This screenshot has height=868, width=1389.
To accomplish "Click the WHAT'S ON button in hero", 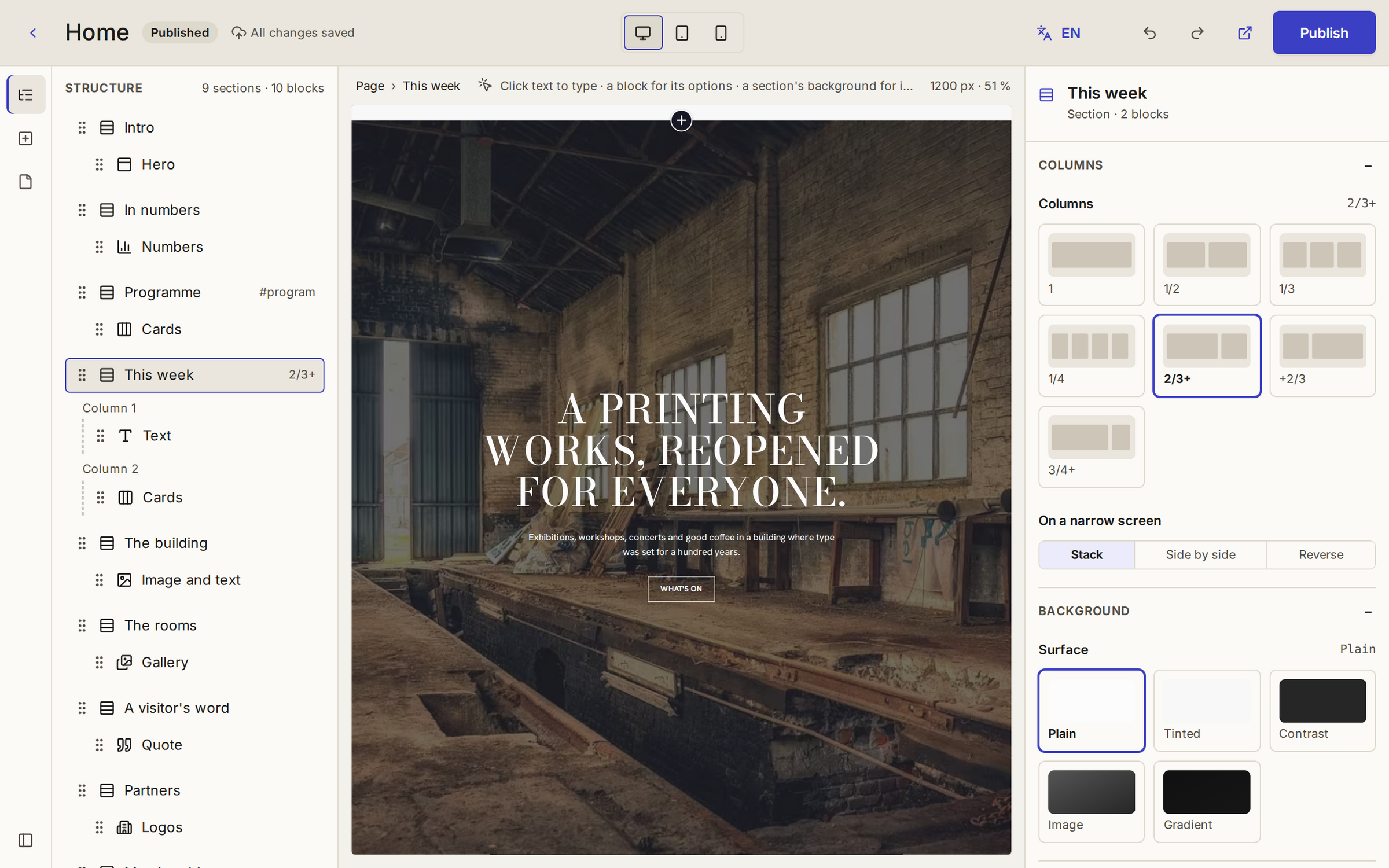I will pos(681,589).
